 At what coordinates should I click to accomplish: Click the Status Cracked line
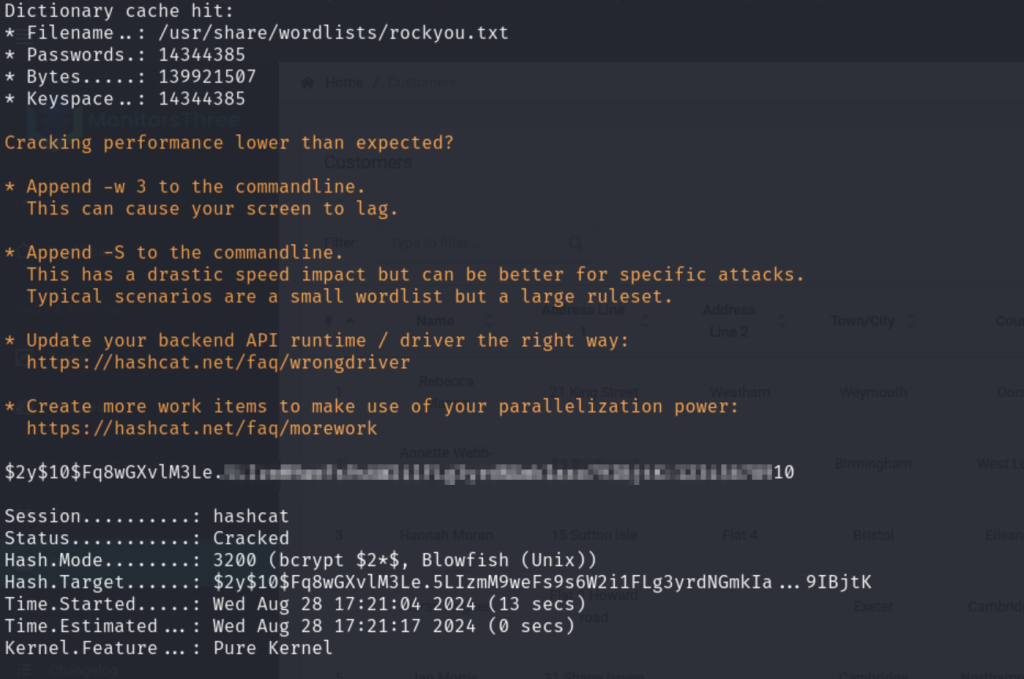[146, 538]
